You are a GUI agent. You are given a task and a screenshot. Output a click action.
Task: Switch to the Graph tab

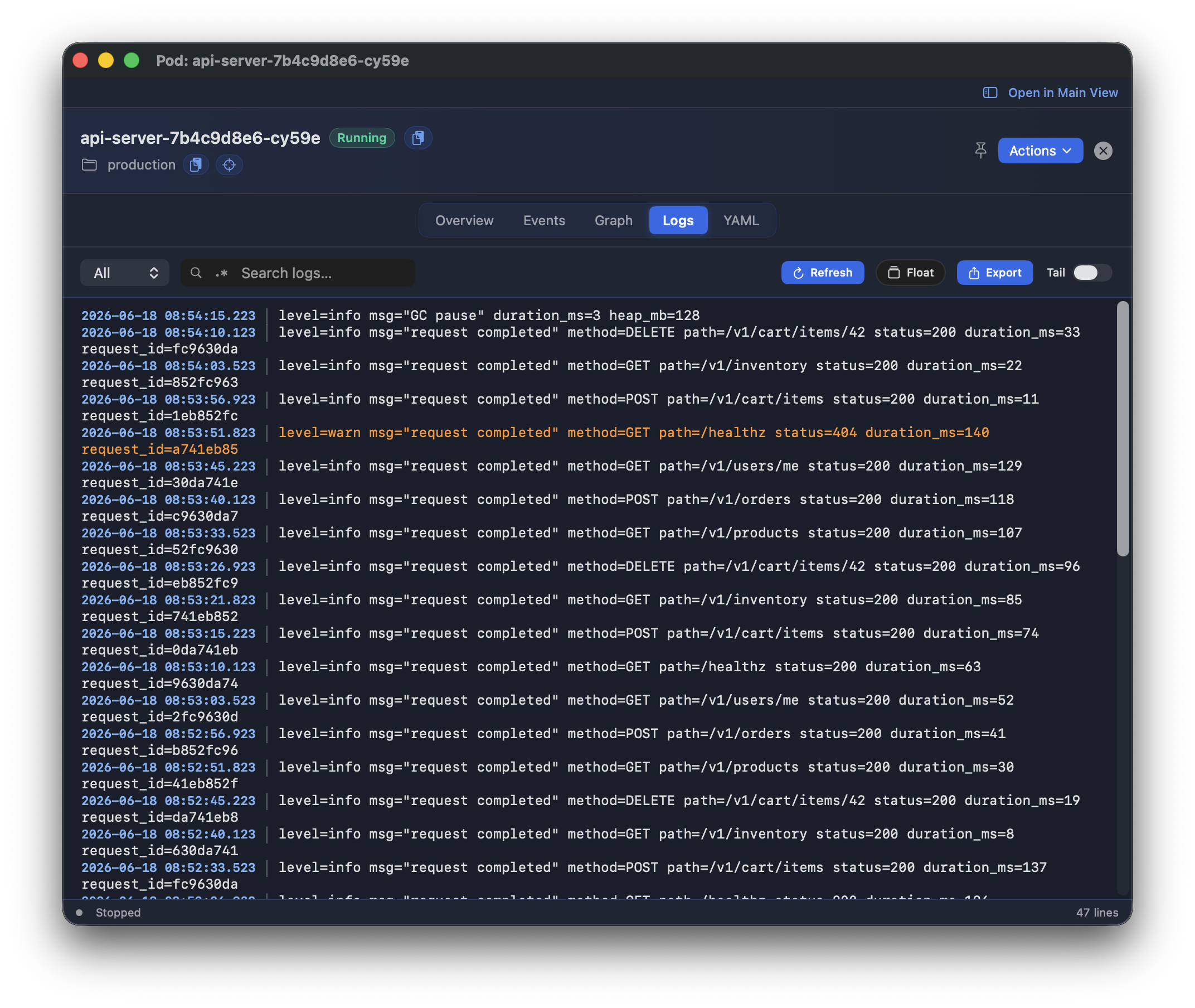[x=613, y=221]
